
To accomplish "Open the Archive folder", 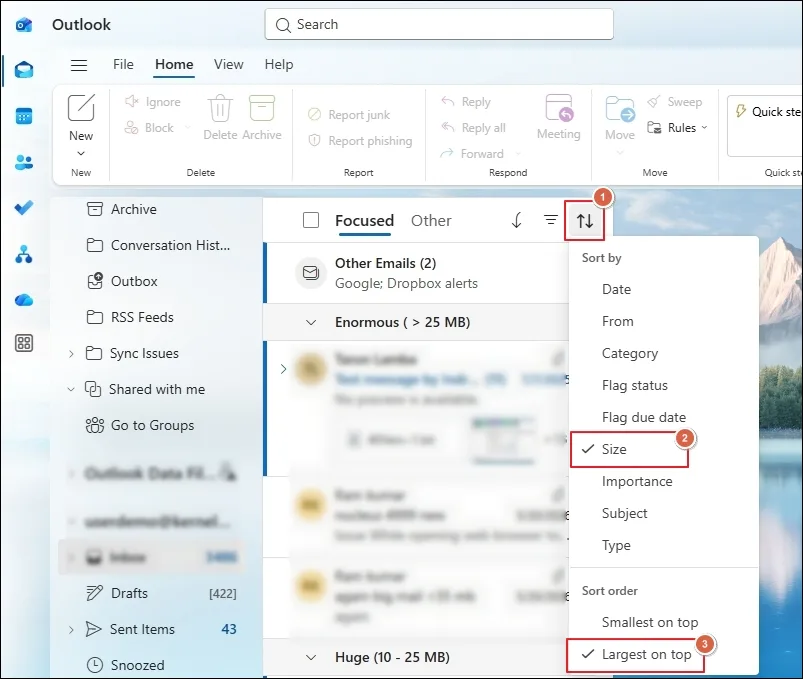I will coord(121,209).
